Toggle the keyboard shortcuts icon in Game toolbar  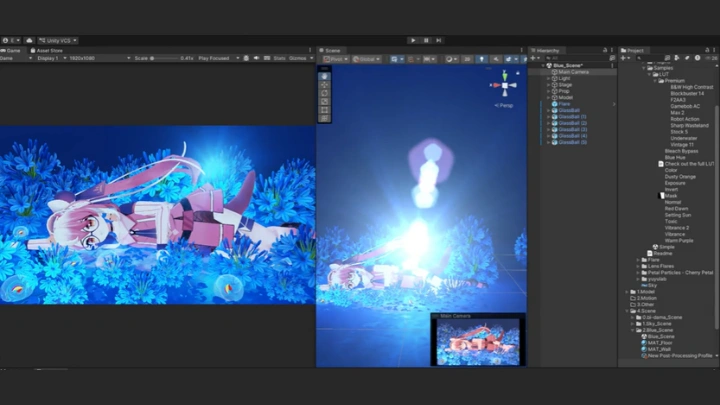[x=267, y=58]
